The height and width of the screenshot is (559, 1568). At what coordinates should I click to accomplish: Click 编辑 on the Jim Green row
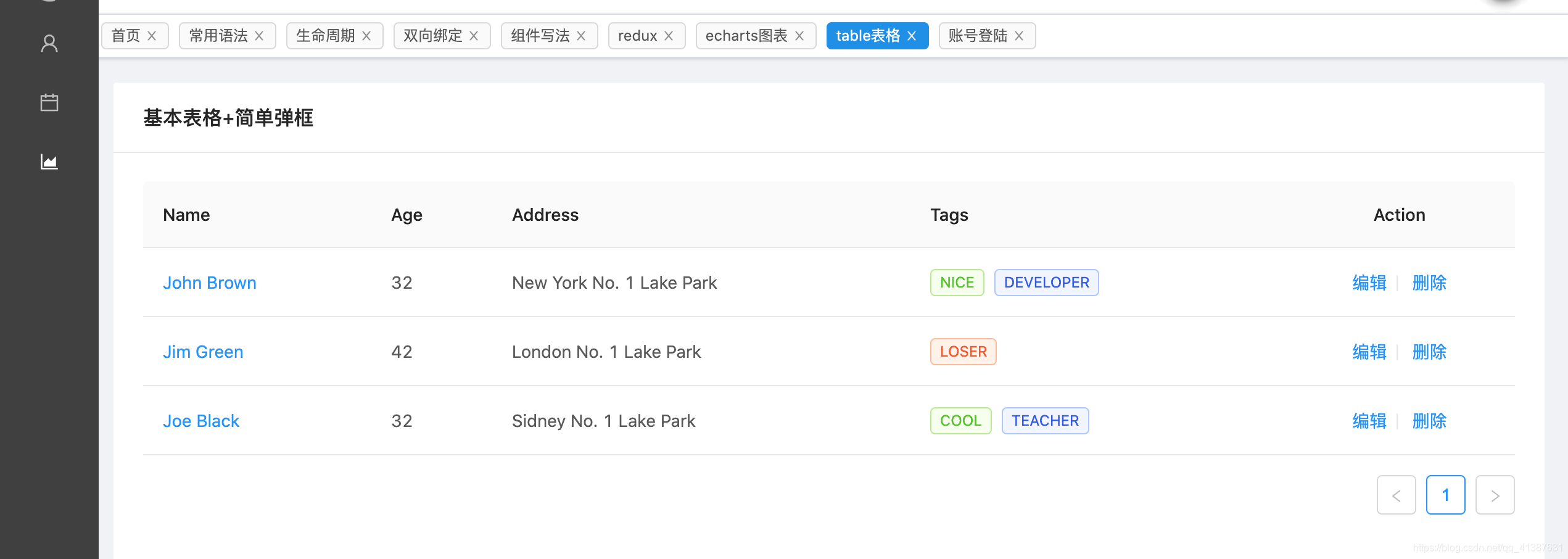(x=1369, y=352)
